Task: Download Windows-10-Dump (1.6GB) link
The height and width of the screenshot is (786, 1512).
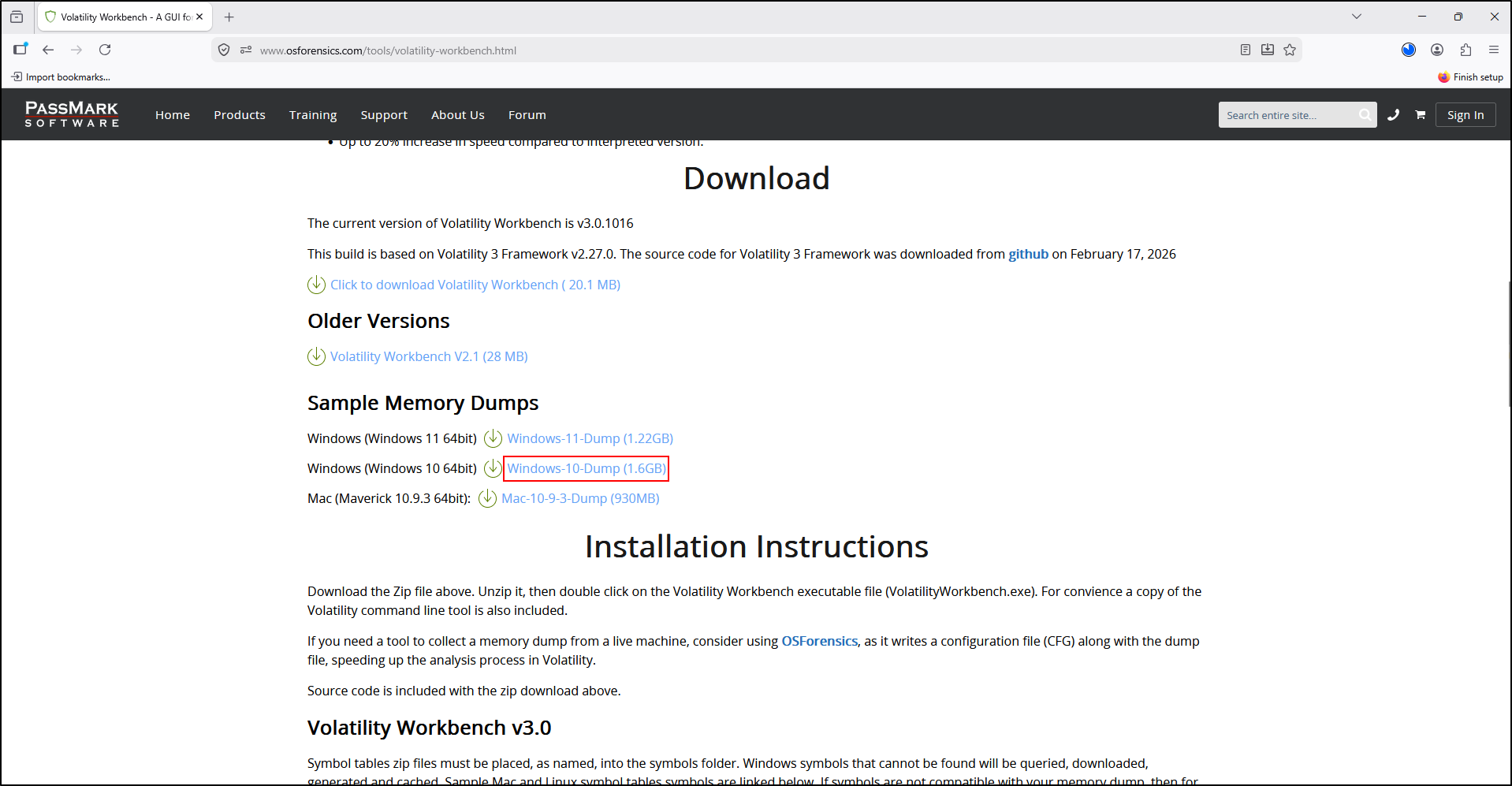Action: [x=587, y=468]
